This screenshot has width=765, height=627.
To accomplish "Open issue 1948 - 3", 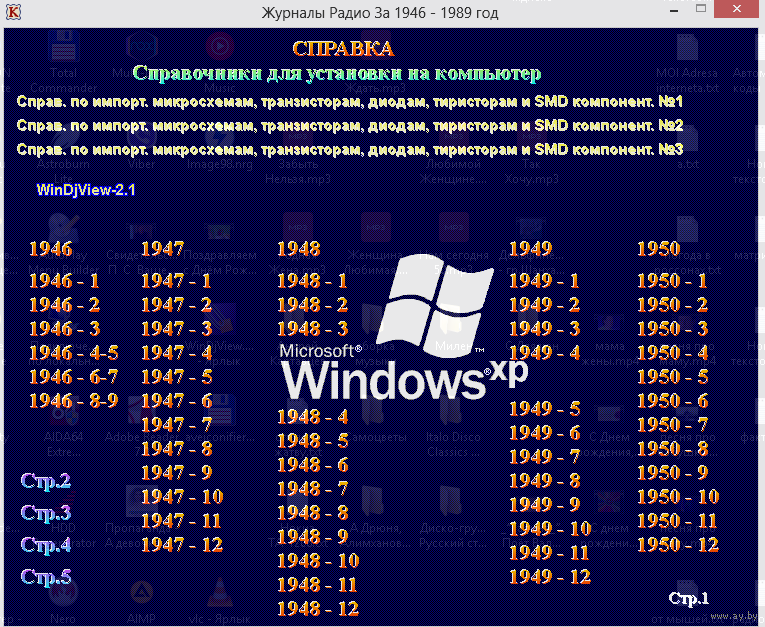I will point(312,329).
